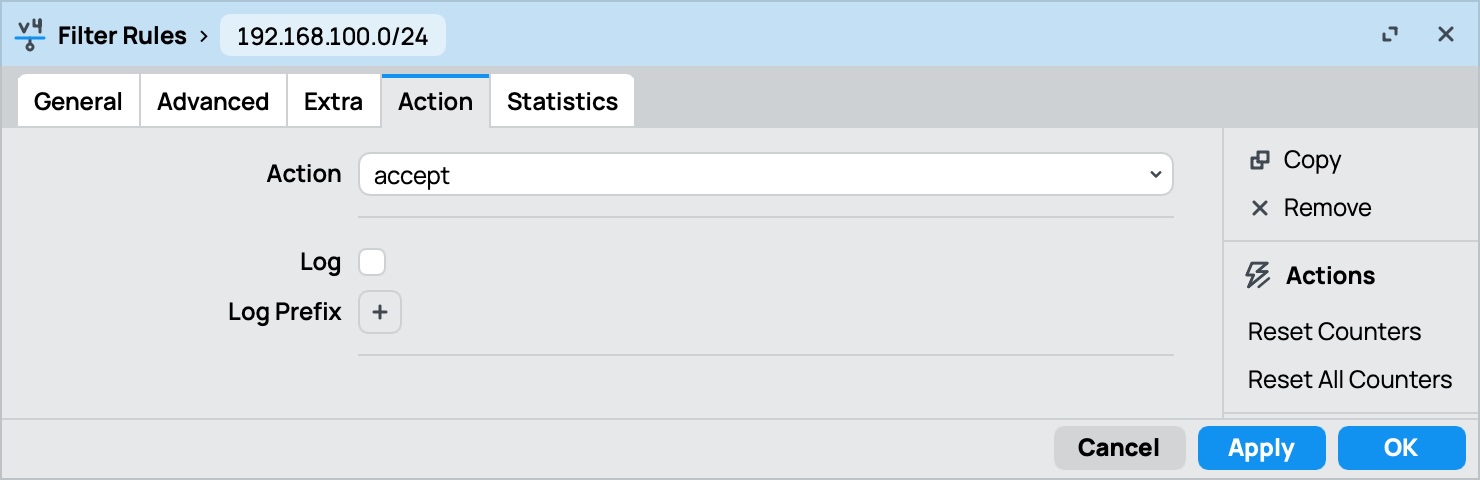Click the Apply button
Image resolution: width=1480 pixels, height=480 pixels.
[x=1261, y=448]
